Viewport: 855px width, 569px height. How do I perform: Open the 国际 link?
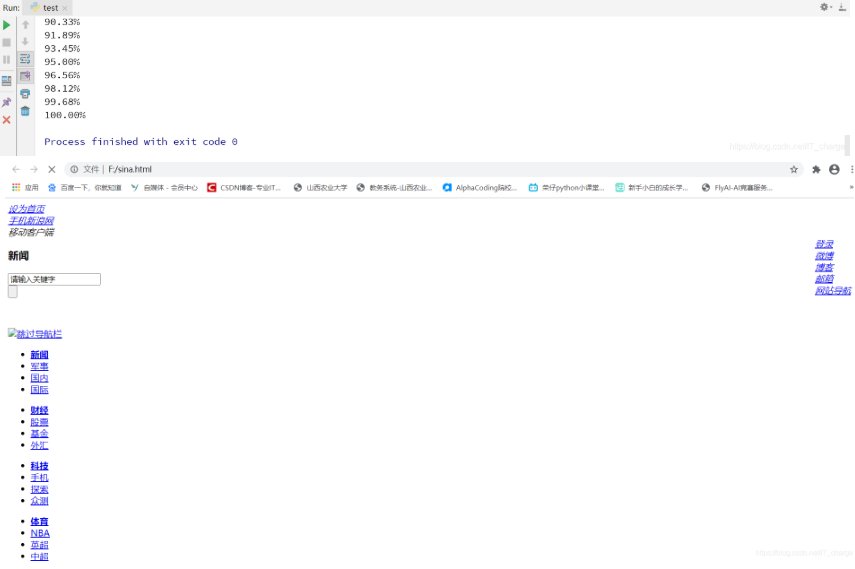click(x=39, y=390)
